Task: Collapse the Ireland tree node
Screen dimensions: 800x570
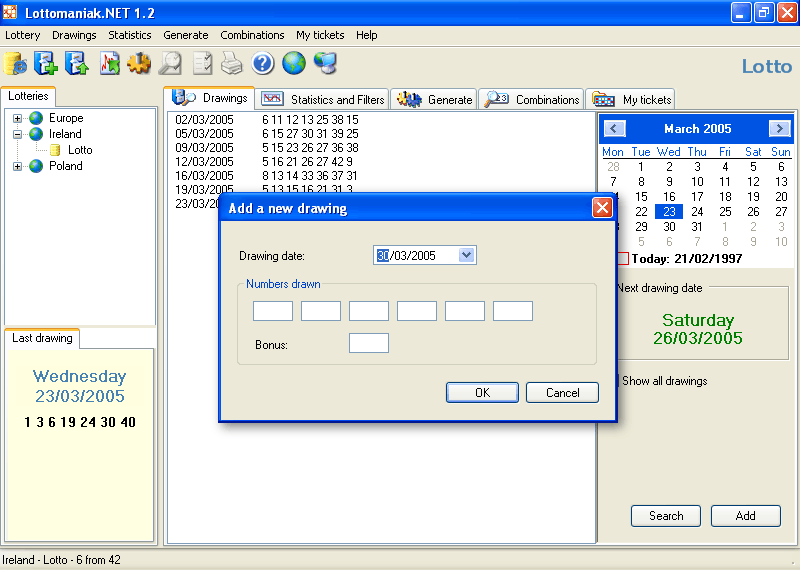Action: [x=17, y=134]
